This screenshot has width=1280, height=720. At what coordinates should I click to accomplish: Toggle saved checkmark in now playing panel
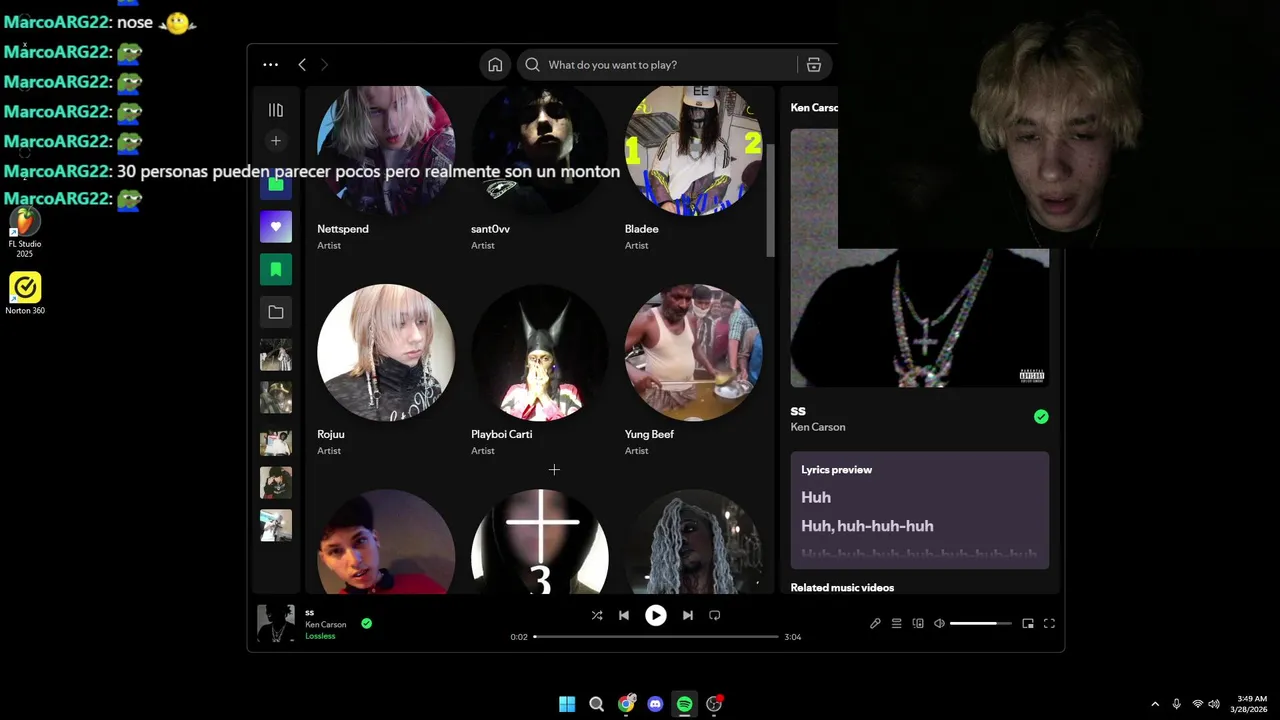(x=1041, y=417)
